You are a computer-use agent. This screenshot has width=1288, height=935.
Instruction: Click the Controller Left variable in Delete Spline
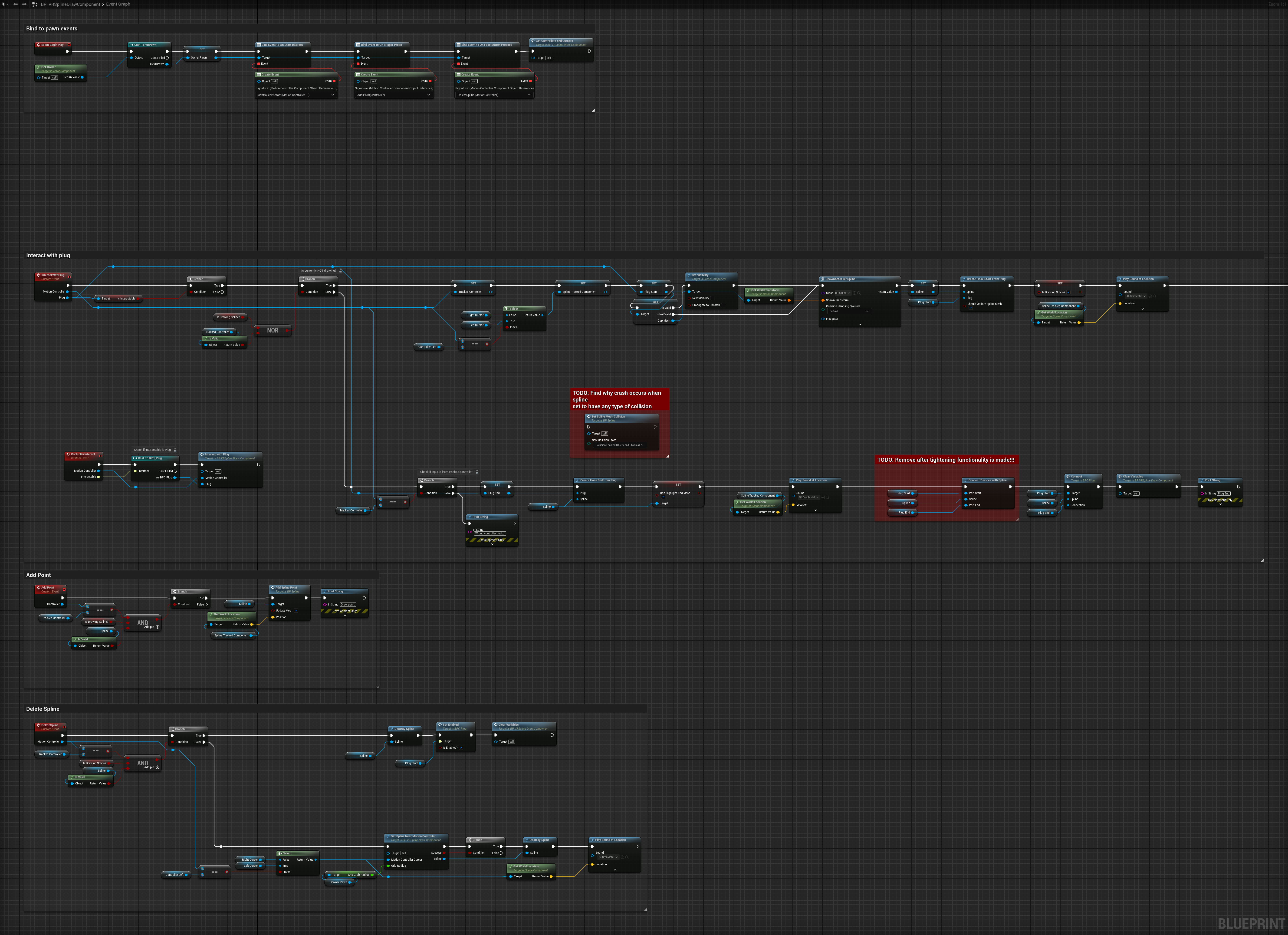[x=176, y=875]
